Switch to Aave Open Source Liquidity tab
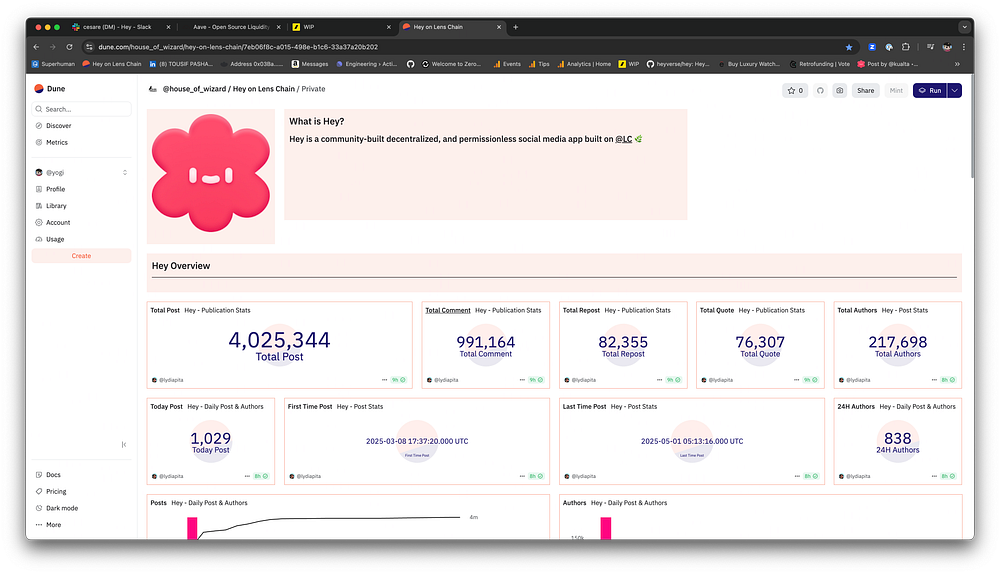Viewport: 1000px width, 574px height. click(x=230, y=27)
